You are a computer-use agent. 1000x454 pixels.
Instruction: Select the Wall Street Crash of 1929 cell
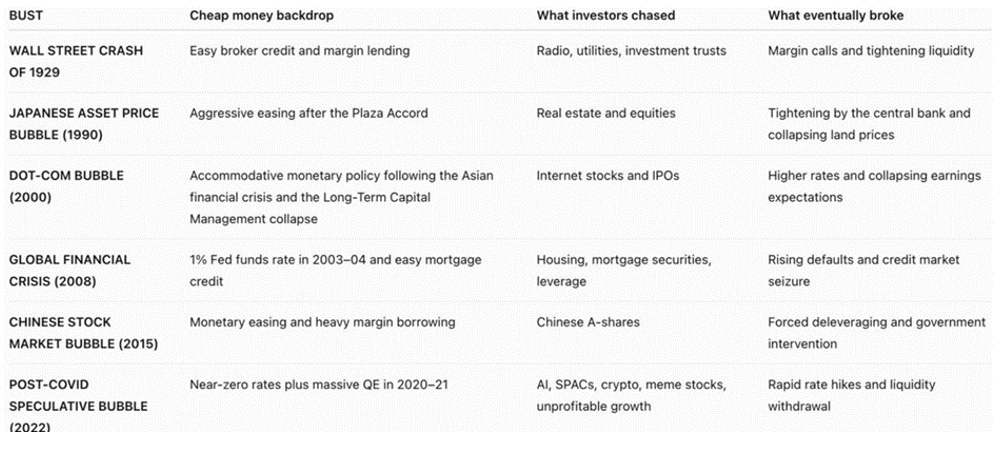(76, 61)
